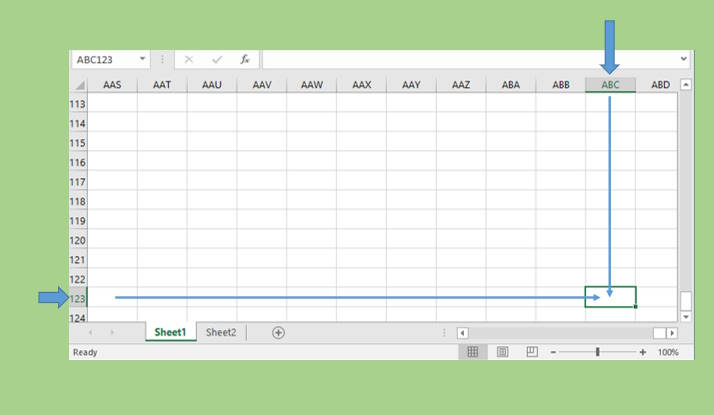Switch to Normal view icon

[x=473, y=352]
